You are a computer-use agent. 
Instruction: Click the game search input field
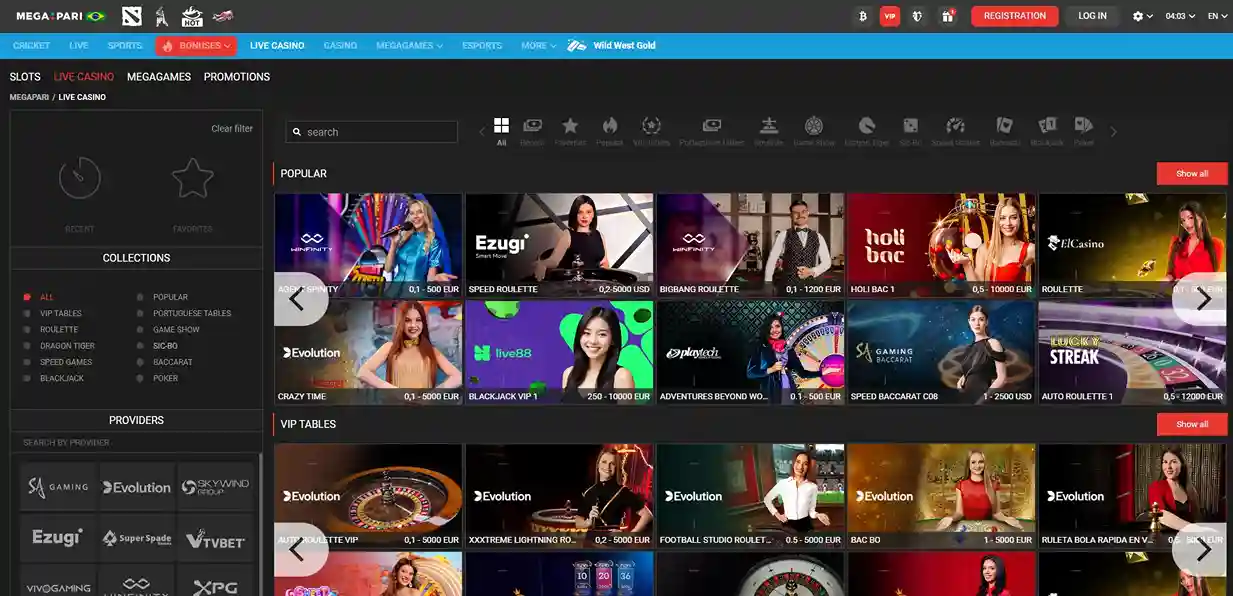point(372,132)
